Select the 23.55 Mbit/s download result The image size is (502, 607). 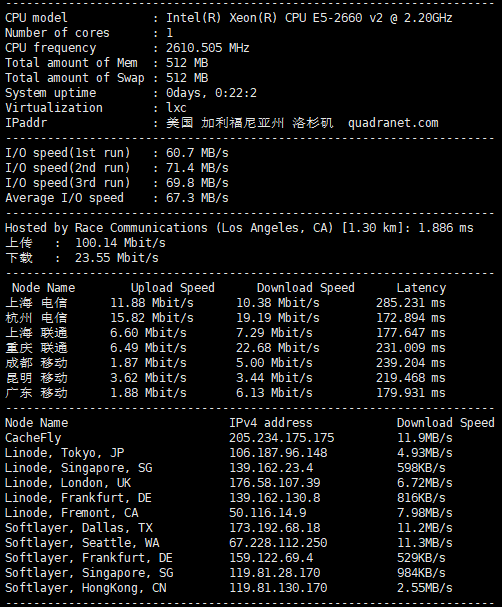tap(117, 258)
